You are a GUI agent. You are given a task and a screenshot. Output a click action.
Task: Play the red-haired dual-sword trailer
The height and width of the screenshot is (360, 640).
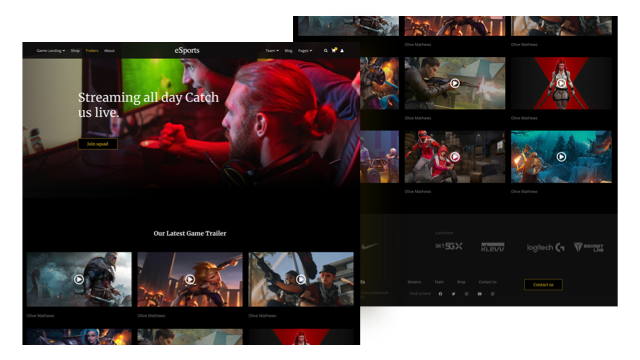(x=561, y=83)
